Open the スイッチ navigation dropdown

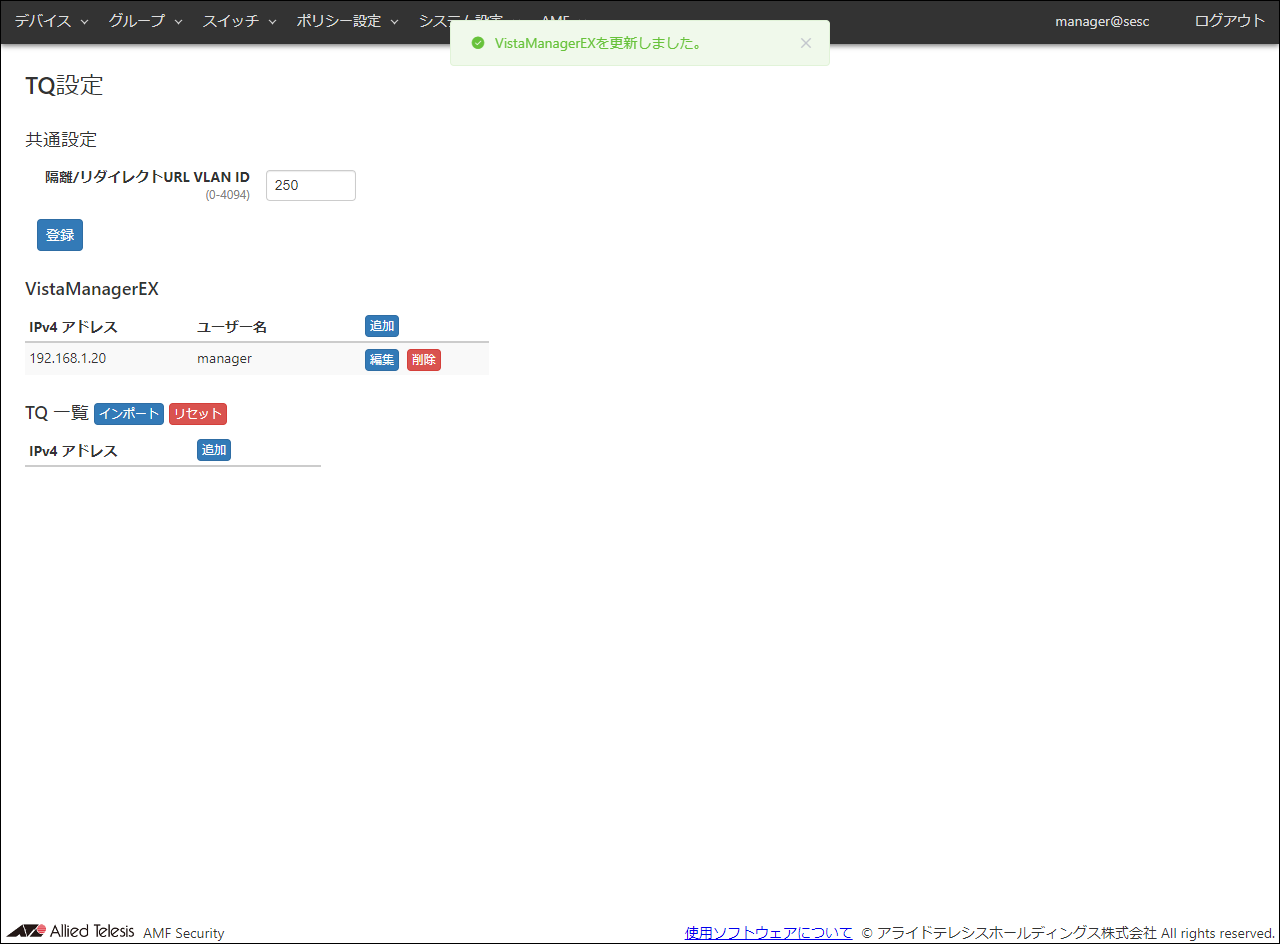tap(239, 21)
